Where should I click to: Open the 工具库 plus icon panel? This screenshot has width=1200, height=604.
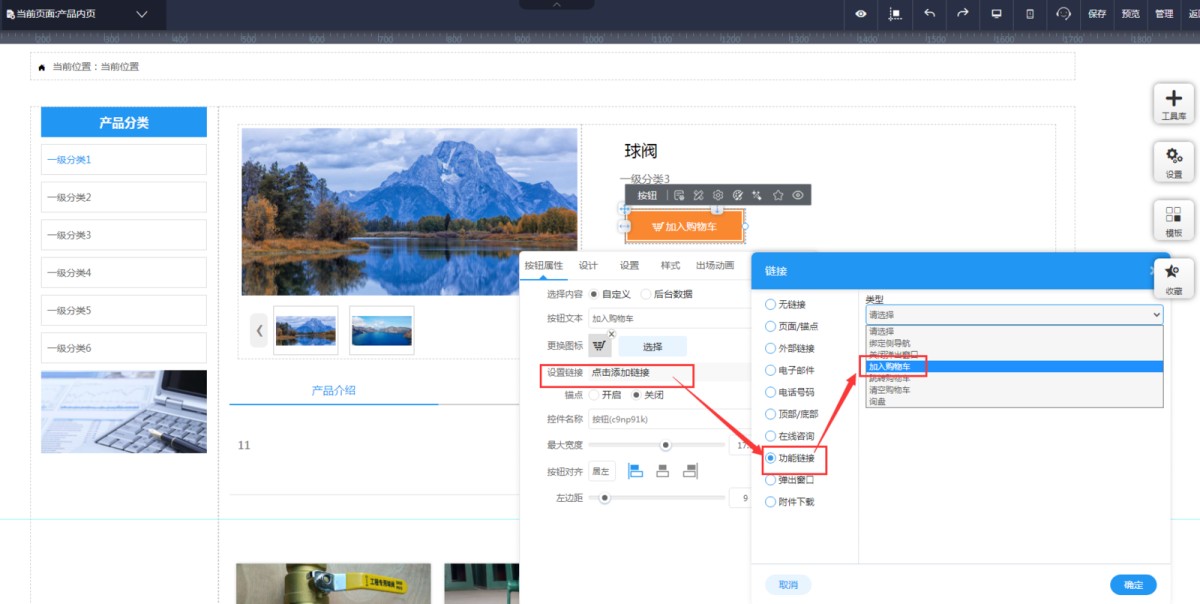(x=1173, y=103)
